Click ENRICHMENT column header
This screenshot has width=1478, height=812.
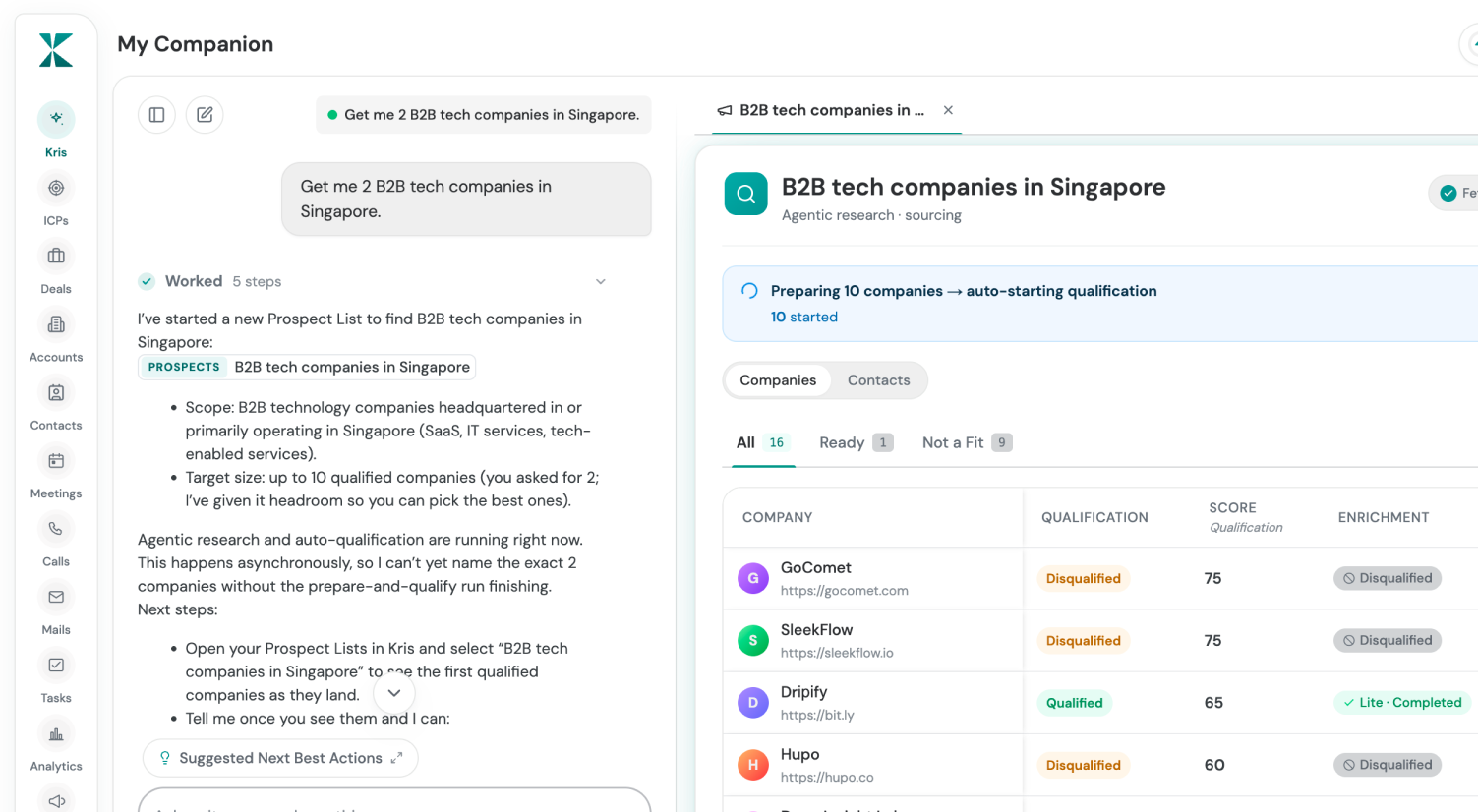tap(1384, 517)
